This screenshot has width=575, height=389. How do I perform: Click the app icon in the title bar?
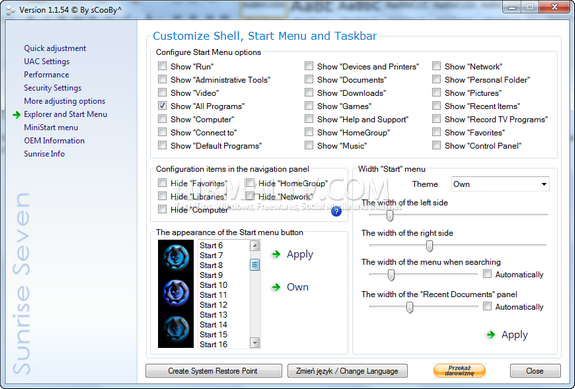[x=10, y=10]
